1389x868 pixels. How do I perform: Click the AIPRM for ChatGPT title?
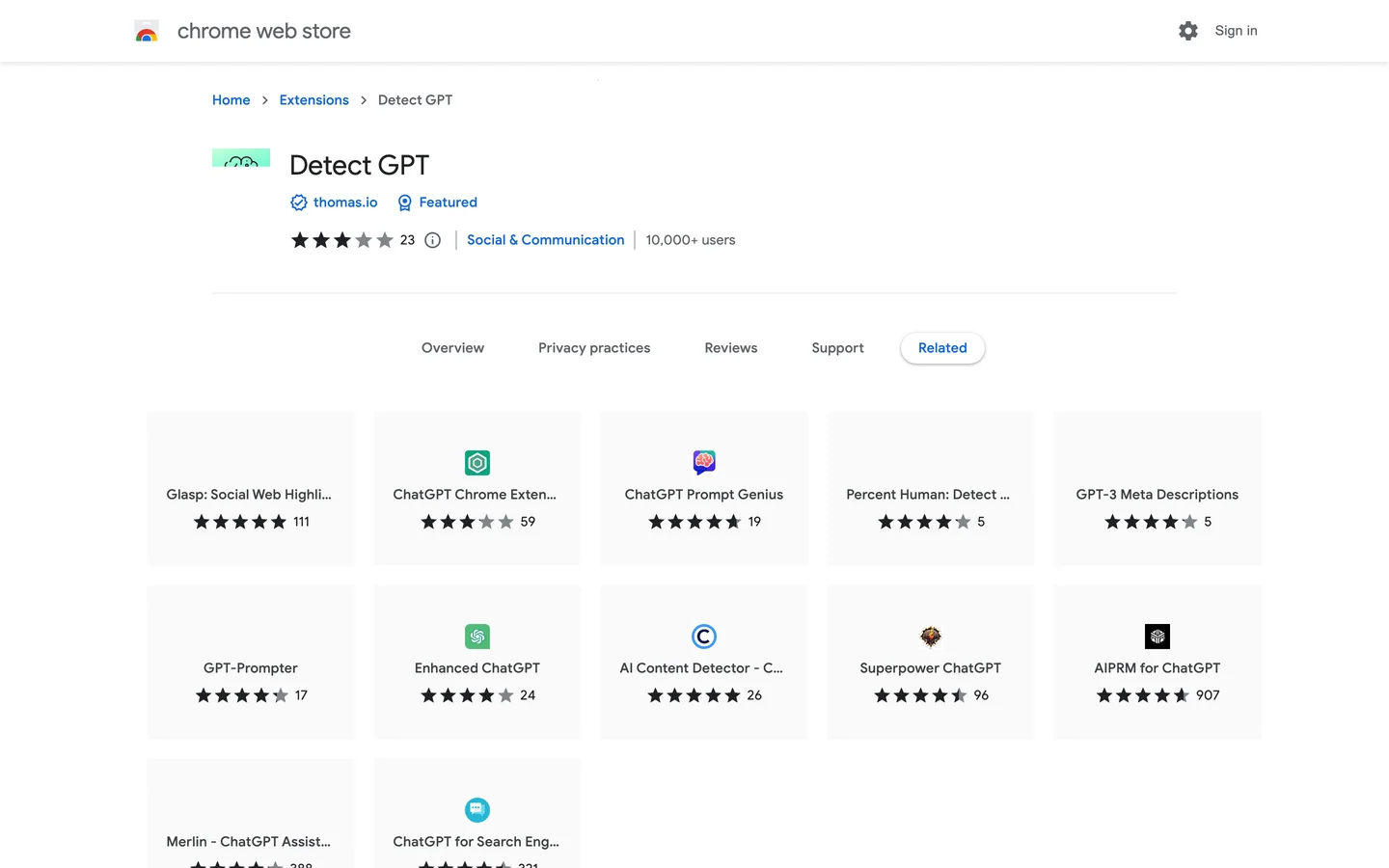tap(1157, 668)
